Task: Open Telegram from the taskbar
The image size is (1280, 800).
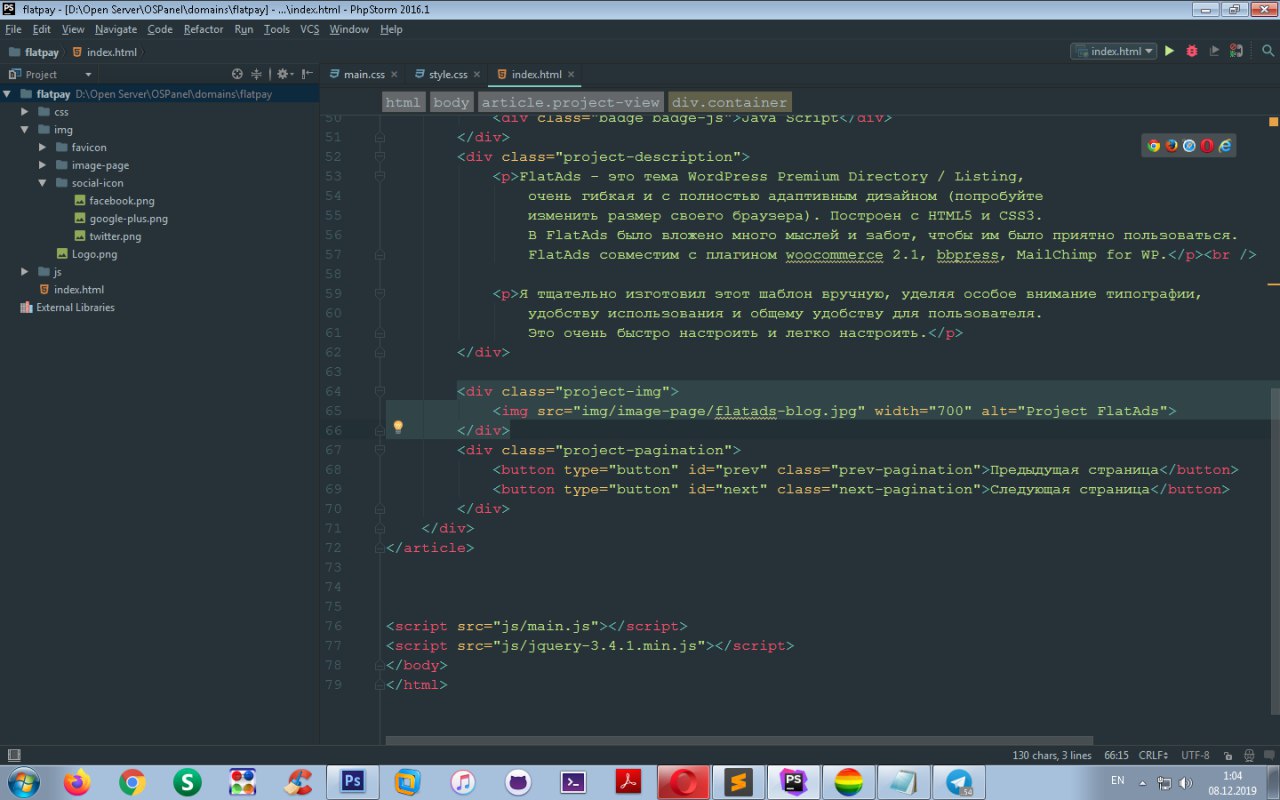Action: pos(960,782)
